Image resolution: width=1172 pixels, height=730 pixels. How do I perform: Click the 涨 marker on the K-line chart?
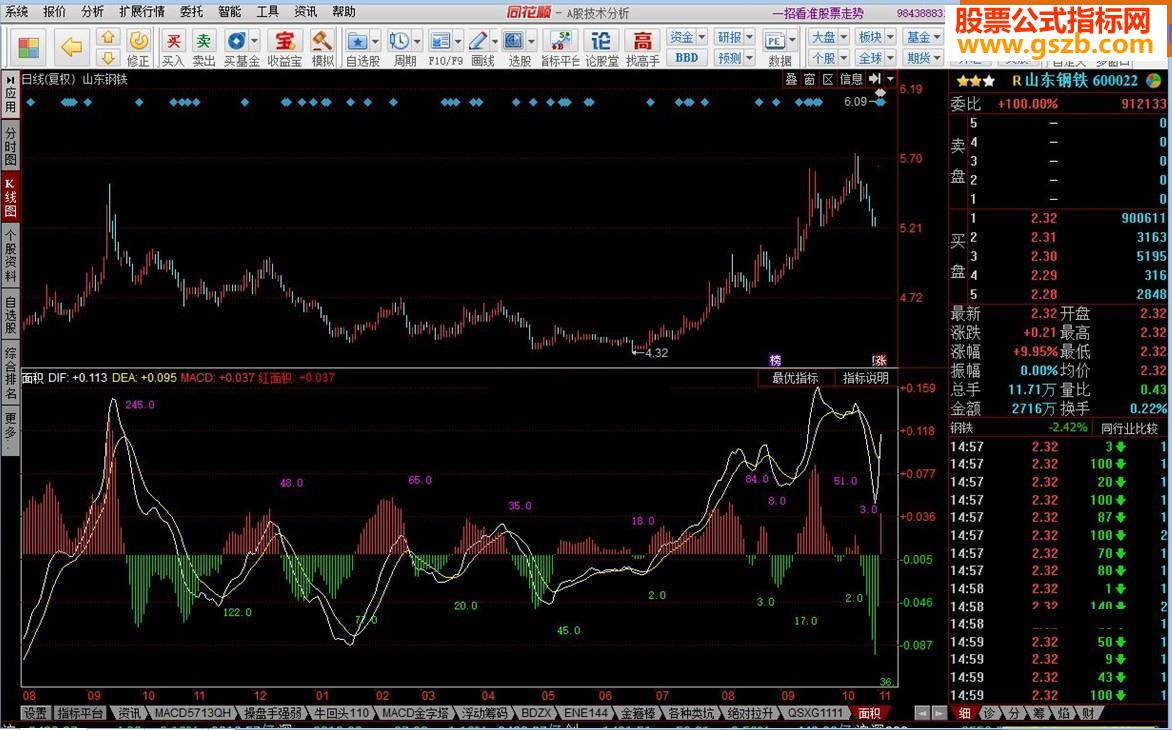879,361
